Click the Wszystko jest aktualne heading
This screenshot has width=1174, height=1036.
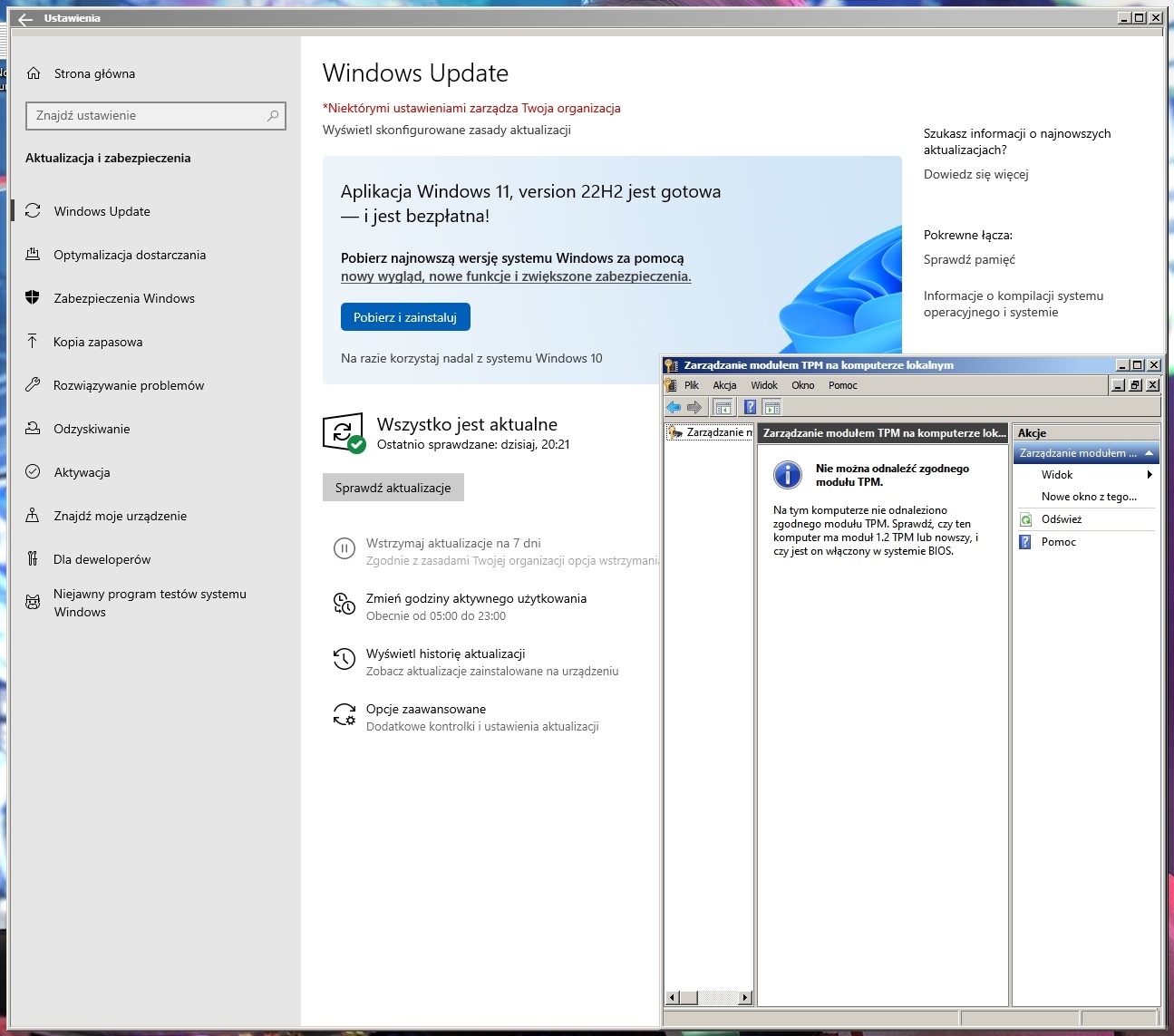point(467,424)
